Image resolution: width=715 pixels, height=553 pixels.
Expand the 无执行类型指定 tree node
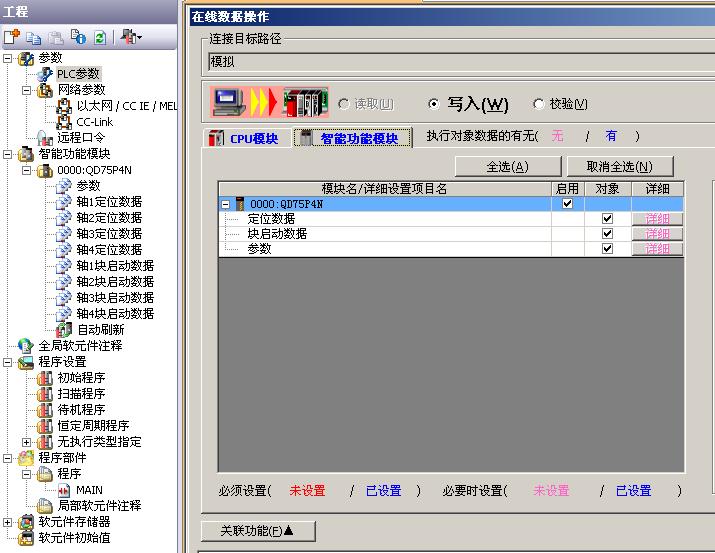pos(27,442)
